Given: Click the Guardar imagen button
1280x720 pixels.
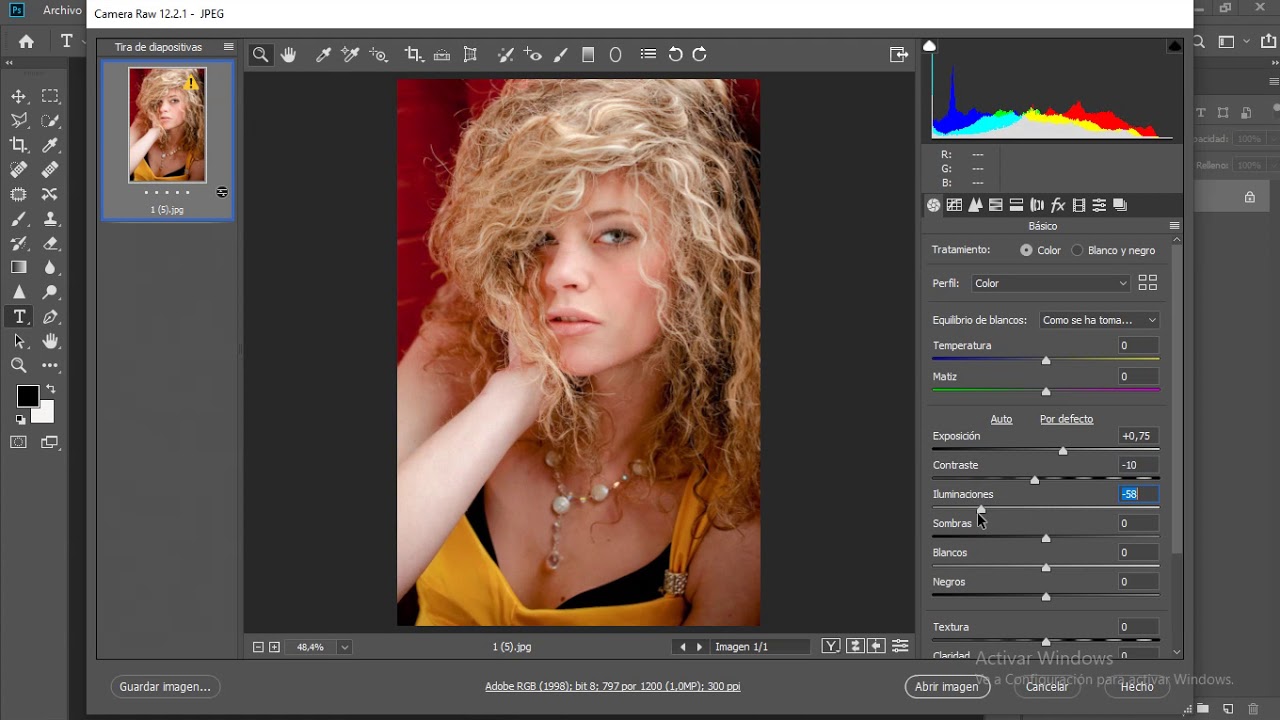Looking at the screenshot, I should pos(165,686).
